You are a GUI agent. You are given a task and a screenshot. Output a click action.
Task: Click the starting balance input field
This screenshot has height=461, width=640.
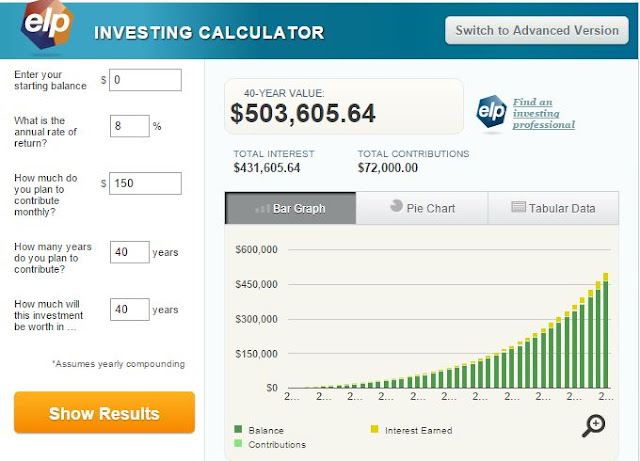click(x=145, y=80)
